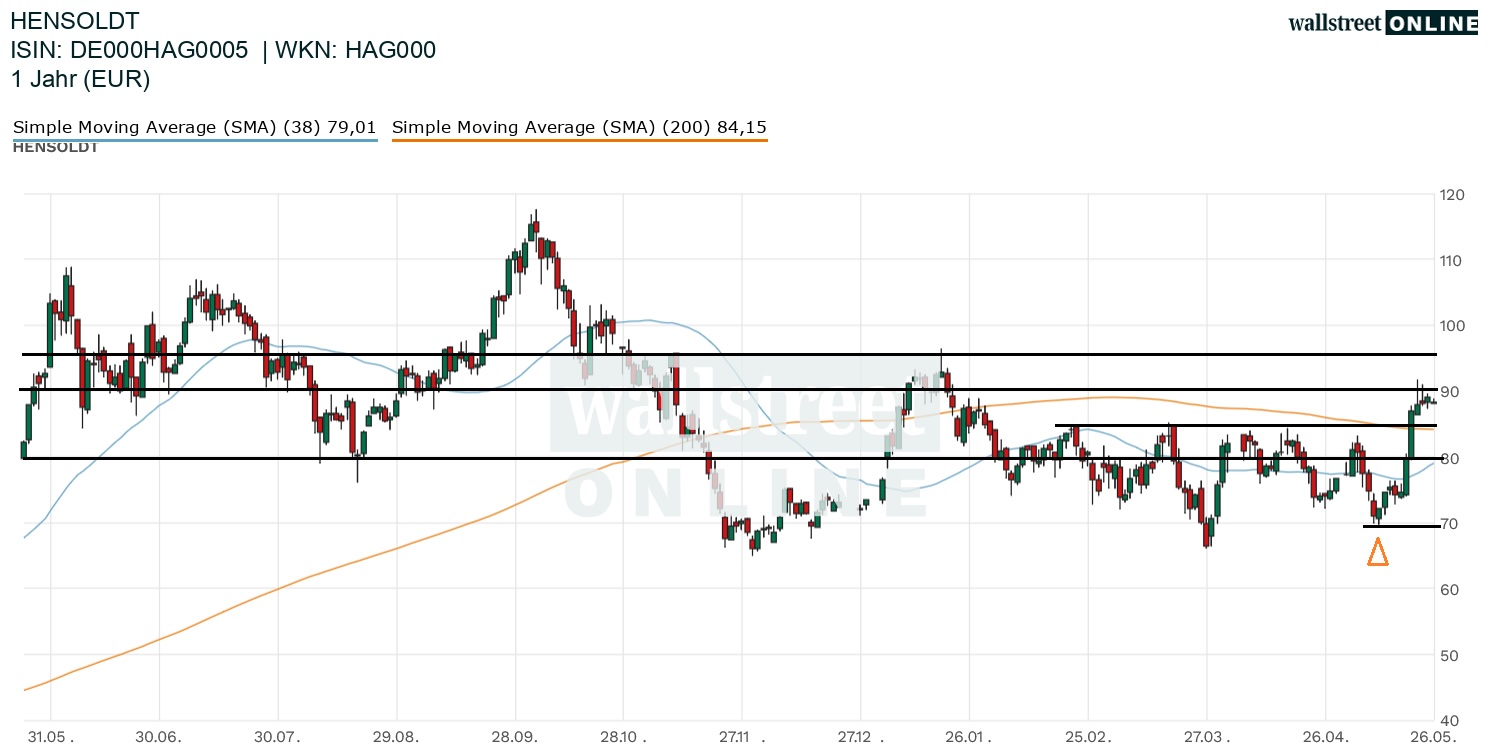Image resolution: width=1490 pixels, height=745 pixels.
Task: Click the 27.11. date axis label
Action: tap(741, 735)
